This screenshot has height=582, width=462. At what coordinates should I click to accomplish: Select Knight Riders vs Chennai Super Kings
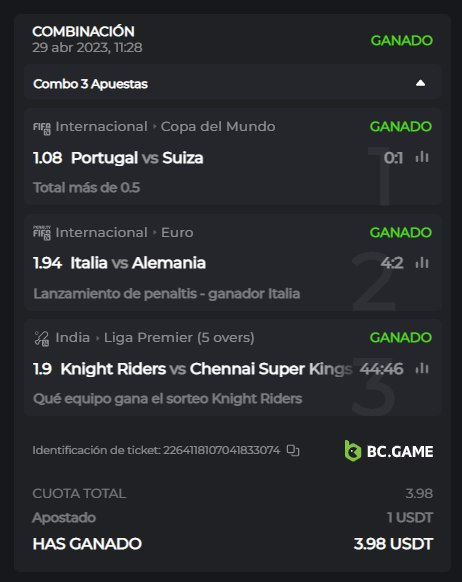206,369
